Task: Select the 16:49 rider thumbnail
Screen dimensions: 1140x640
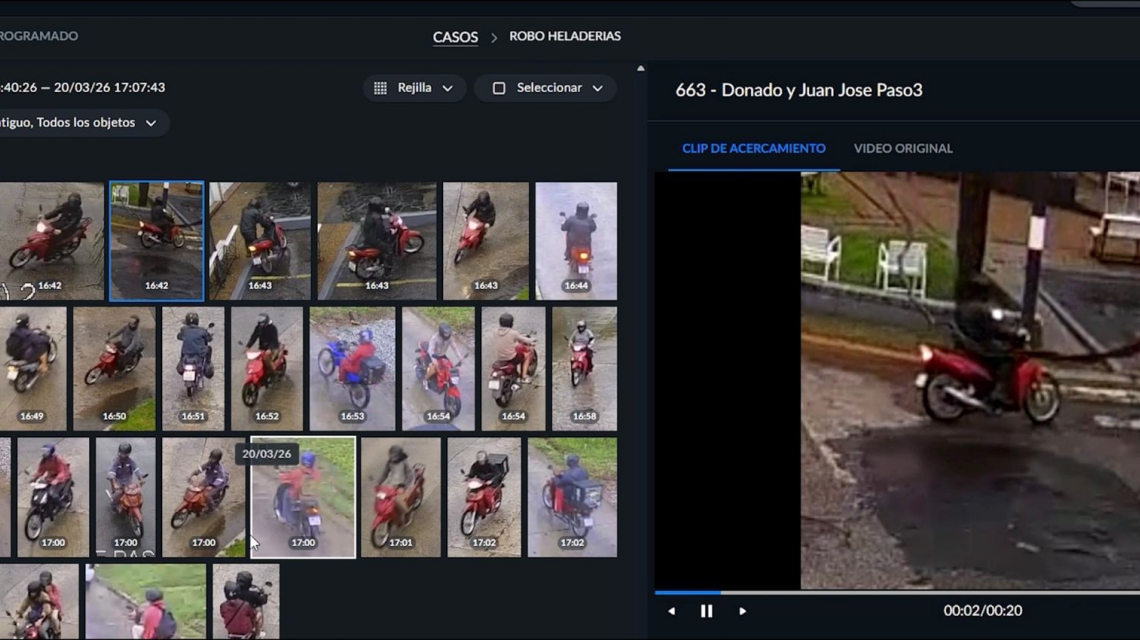Action: (x=32, y=368)
